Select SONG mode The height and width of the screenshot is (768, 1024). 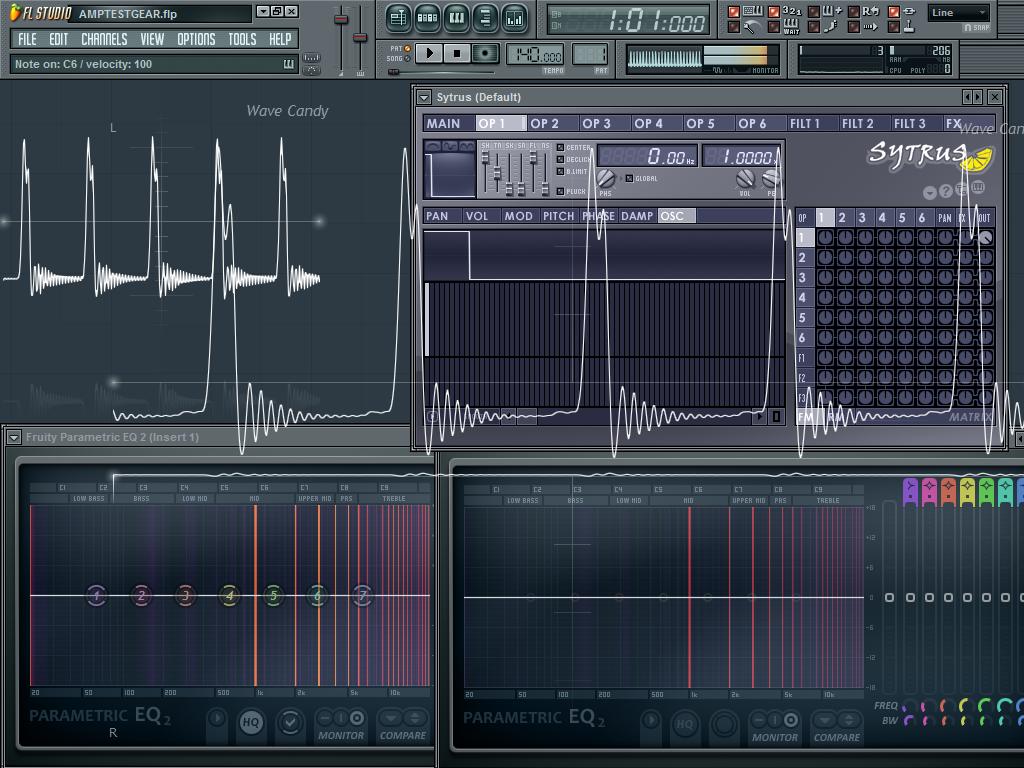click(408, 59)
